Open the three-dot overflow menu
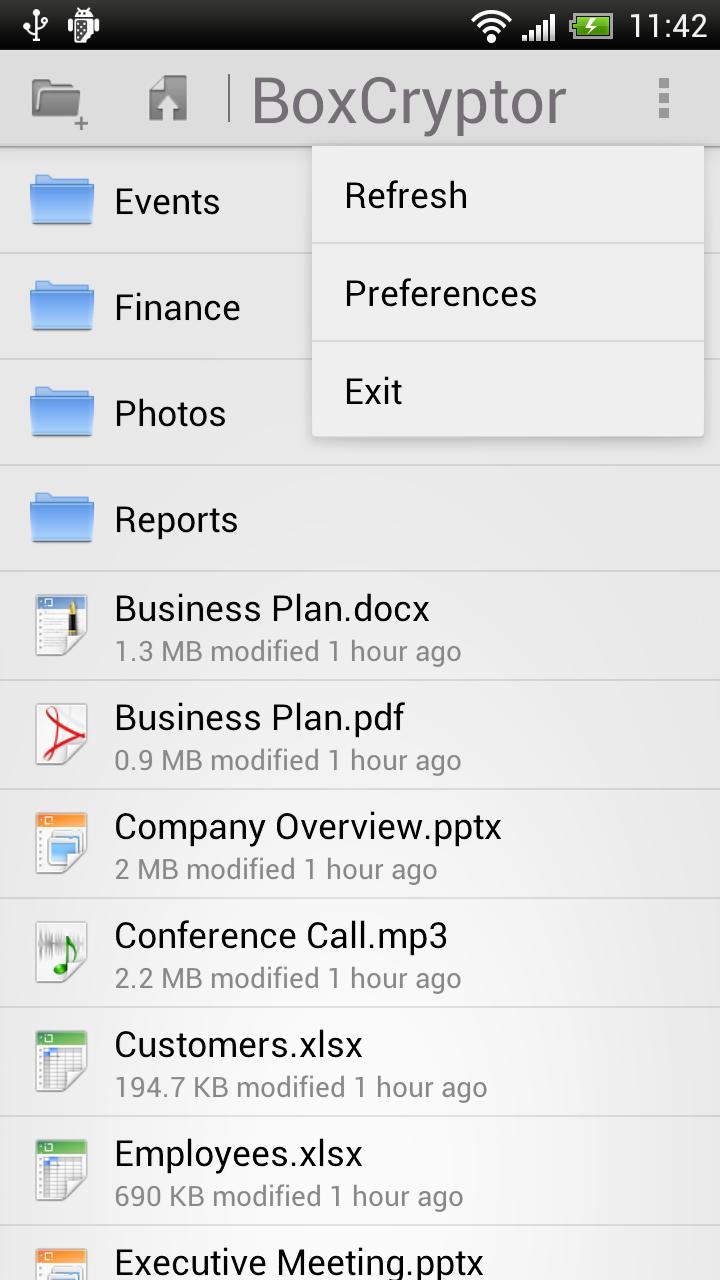 tap(663, 99)
